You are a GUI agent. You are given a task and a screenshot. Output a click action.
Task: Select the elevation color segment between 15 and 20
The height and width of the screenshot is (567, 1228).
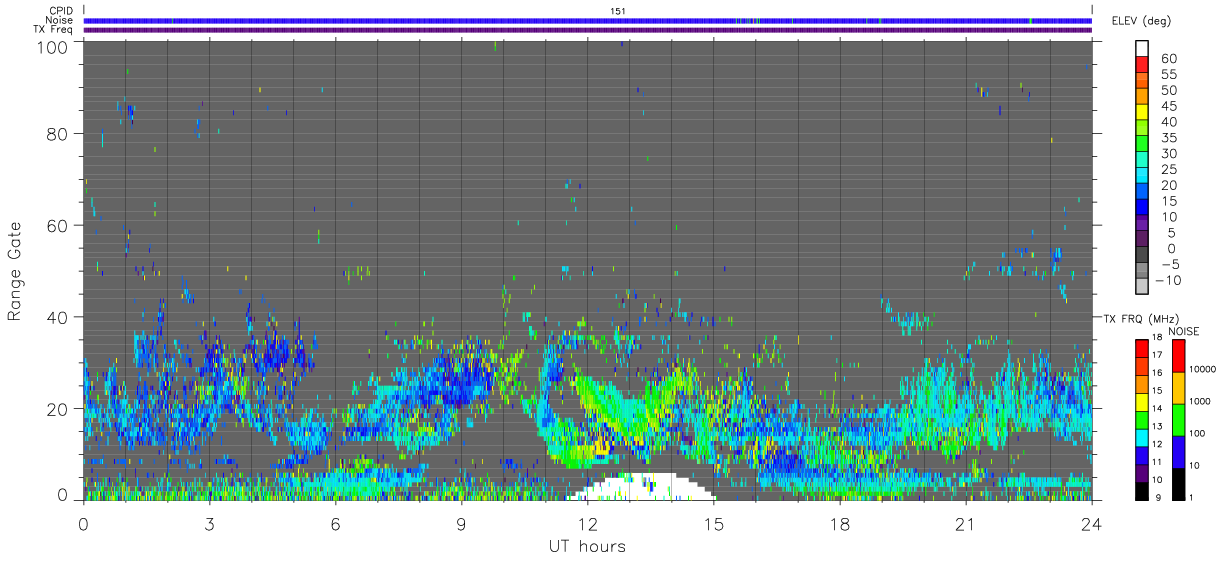click(x=1142, y=191)
